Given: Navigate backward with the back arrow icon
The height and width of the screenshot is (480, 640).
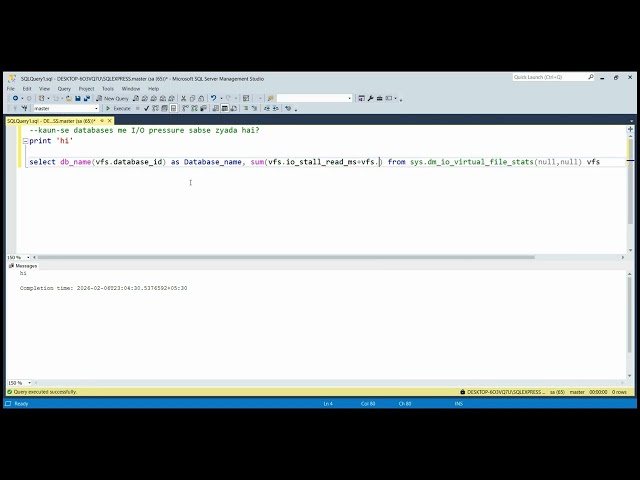Looking at the screenshot, I should click(15, 98).
